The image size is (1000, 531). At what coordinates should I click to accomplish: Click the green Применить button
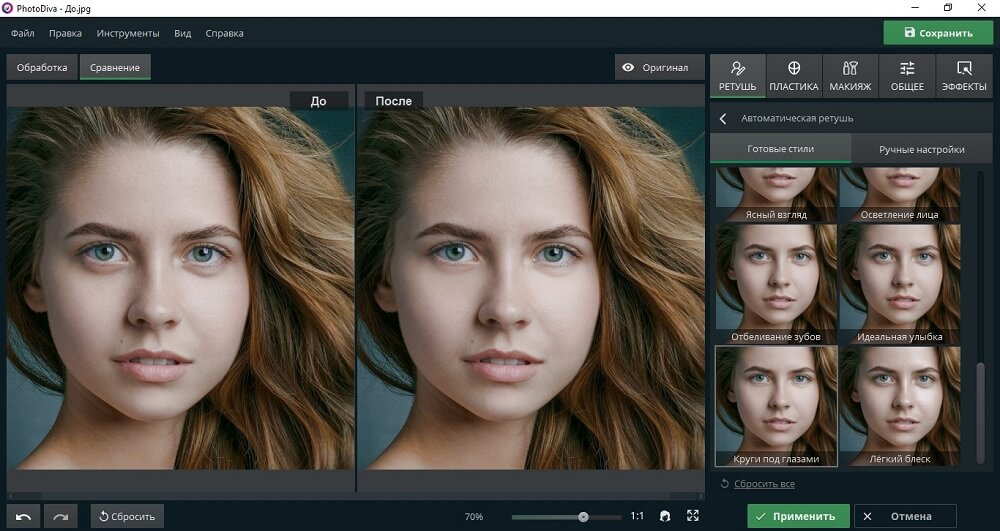click(797, 516)
